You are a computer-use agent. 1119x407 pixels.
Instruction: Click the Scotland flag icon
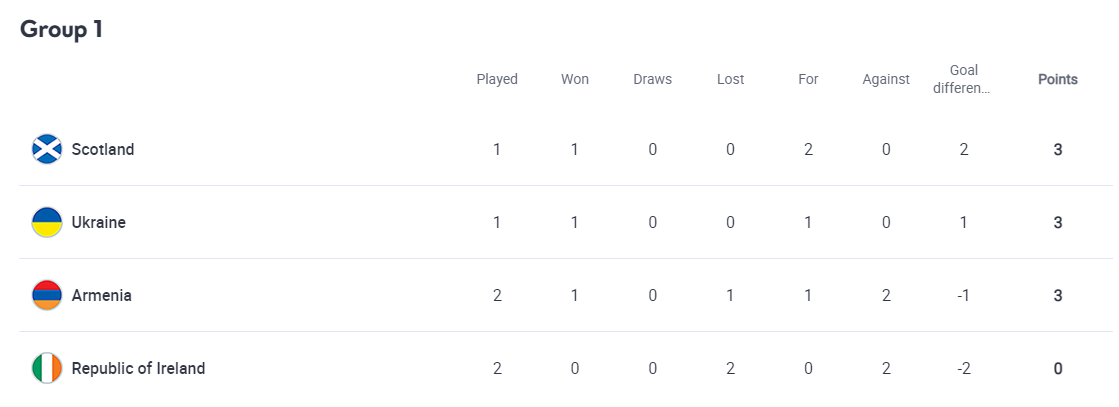click(x=47, y=149)
